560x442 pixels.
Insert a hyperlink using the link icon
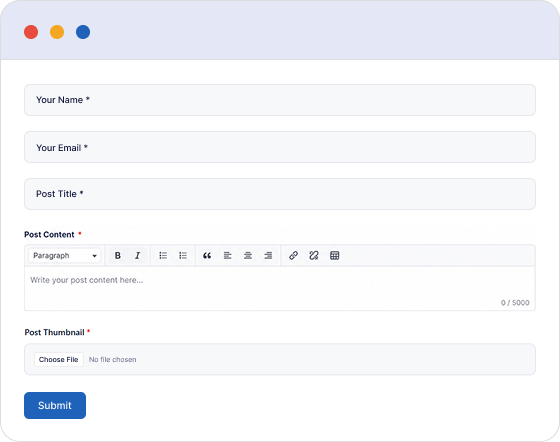tap(293, 256)
